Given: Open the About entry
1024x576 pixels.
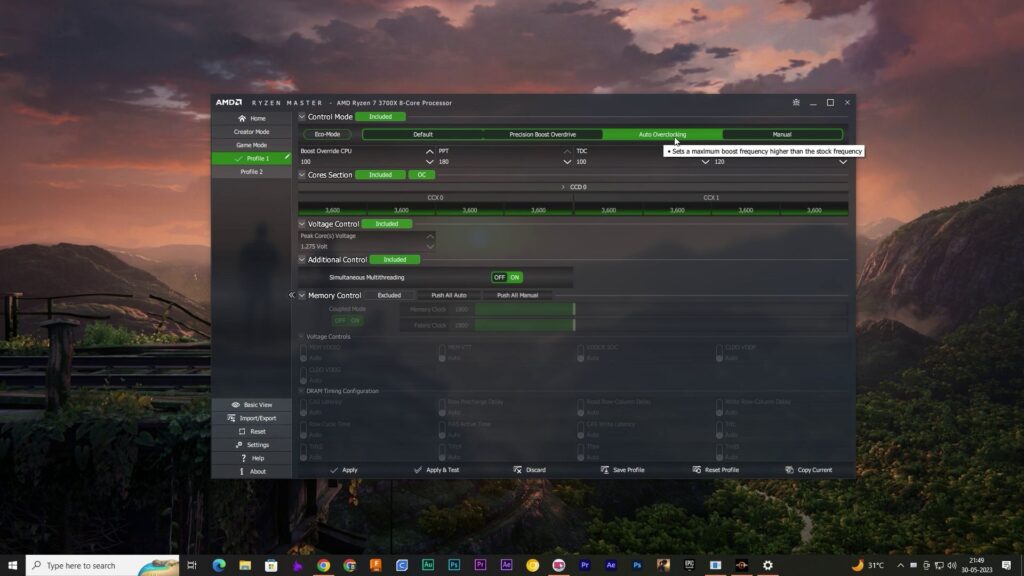Looking at the screenshot, I should [x=251, y=471].
